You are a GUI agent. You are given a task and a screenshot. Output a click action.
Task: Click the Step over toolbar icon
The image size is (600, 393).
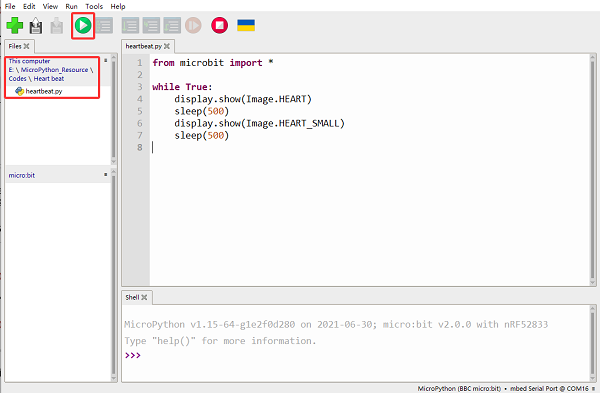[130, 26]
